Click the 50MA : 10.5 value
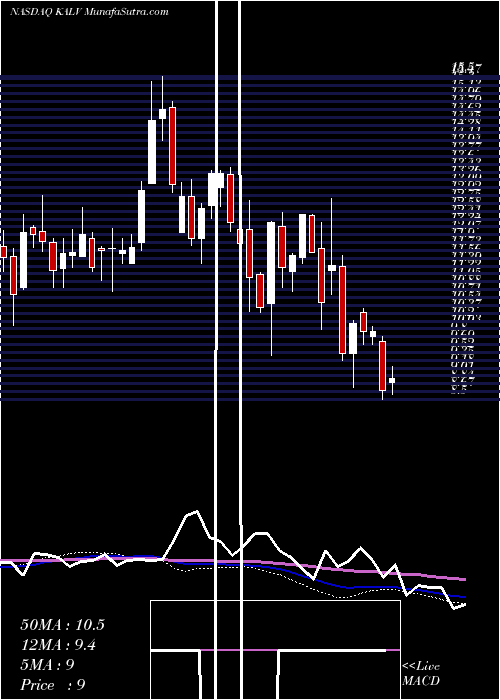This screenshot has width=500, height=700. tap(62, 625)
